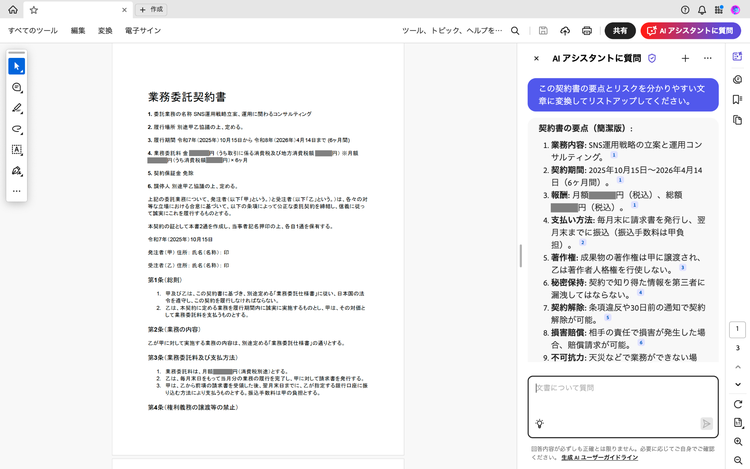This screenshot has width=750, height=469.
Task: Click the 共有 share button
Action: [x=621, y=31]
